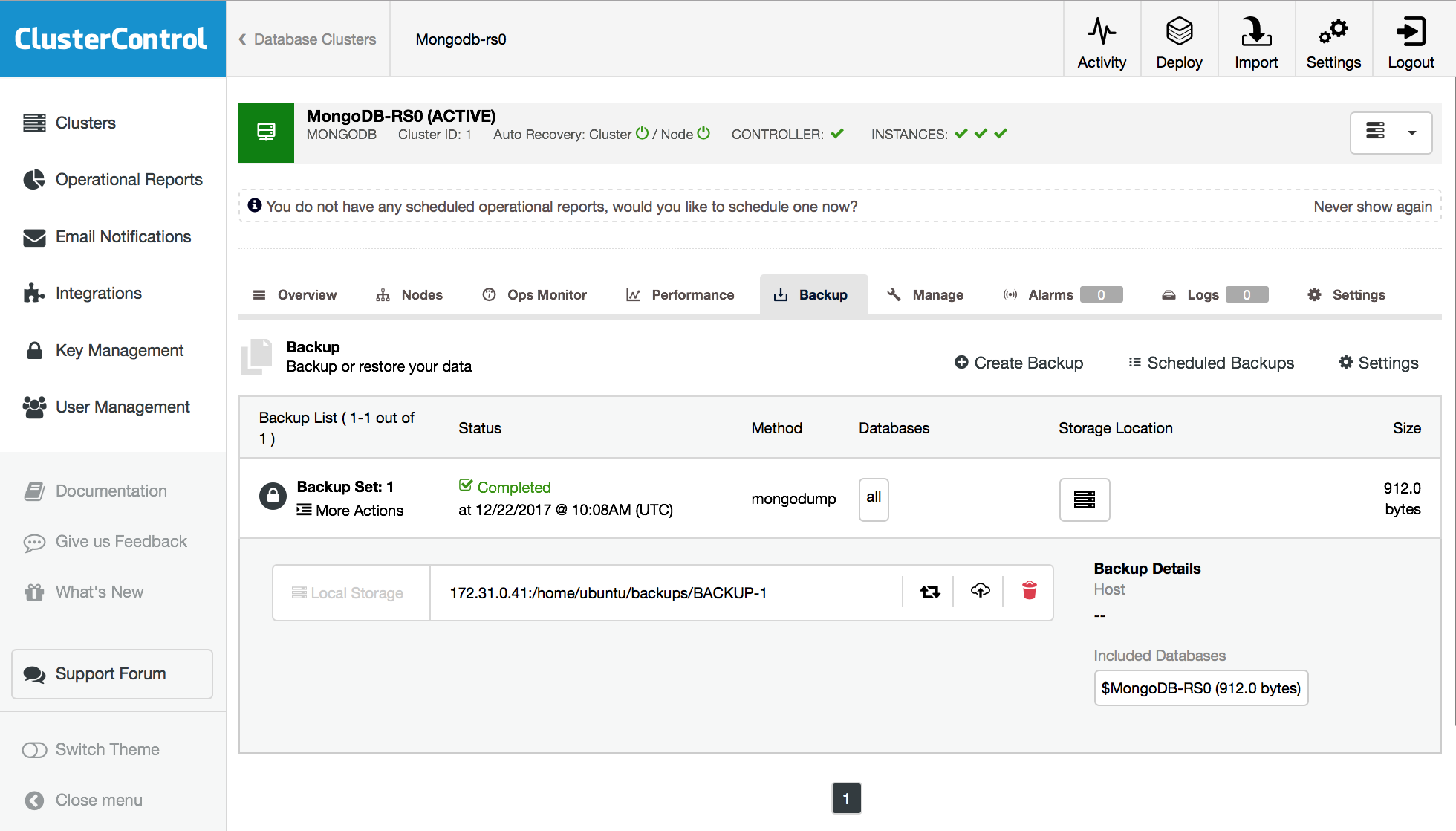
Task: Open global Settings gears in top bar
Action: [x=1333, y=31]
